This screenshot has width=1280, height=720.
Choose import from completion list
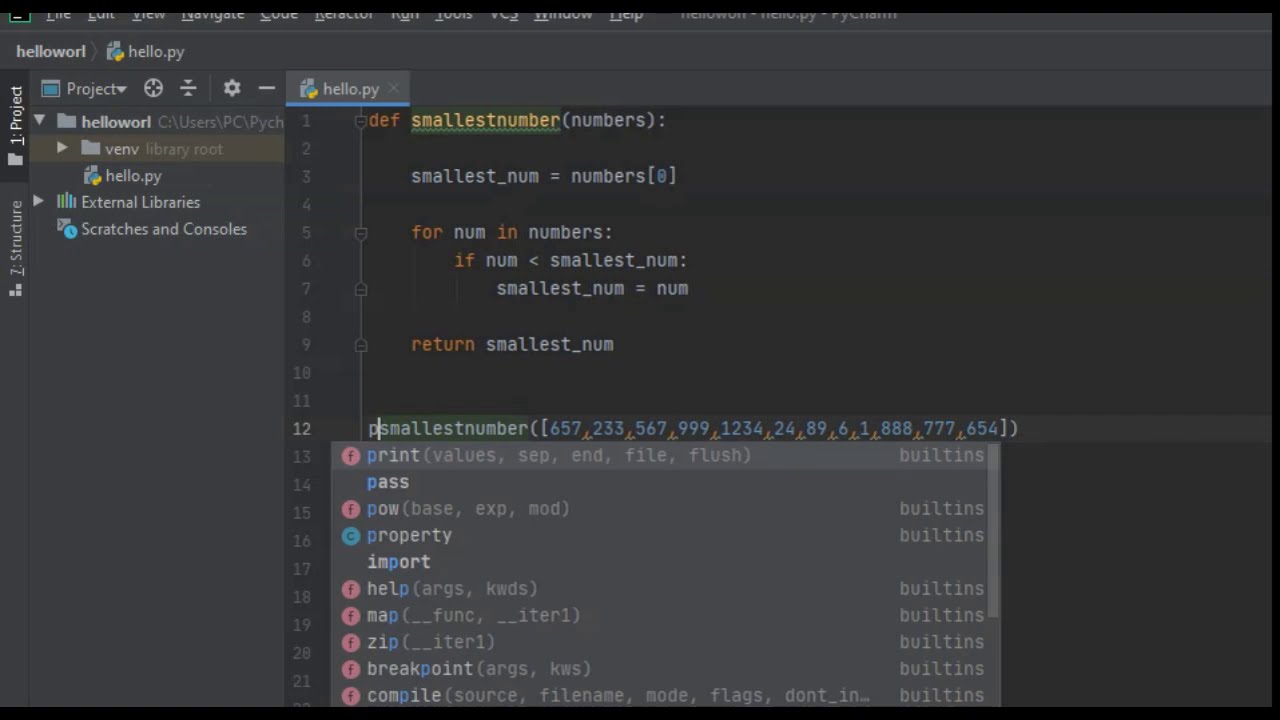660,562
